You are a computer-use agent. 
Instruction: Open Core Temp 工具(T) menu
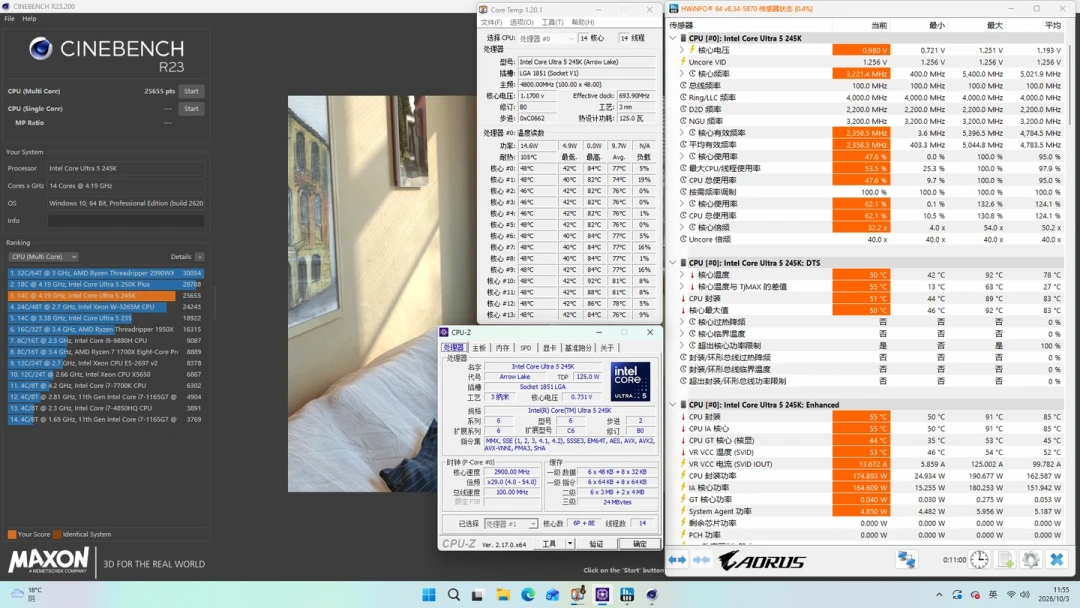click(552, 22)
